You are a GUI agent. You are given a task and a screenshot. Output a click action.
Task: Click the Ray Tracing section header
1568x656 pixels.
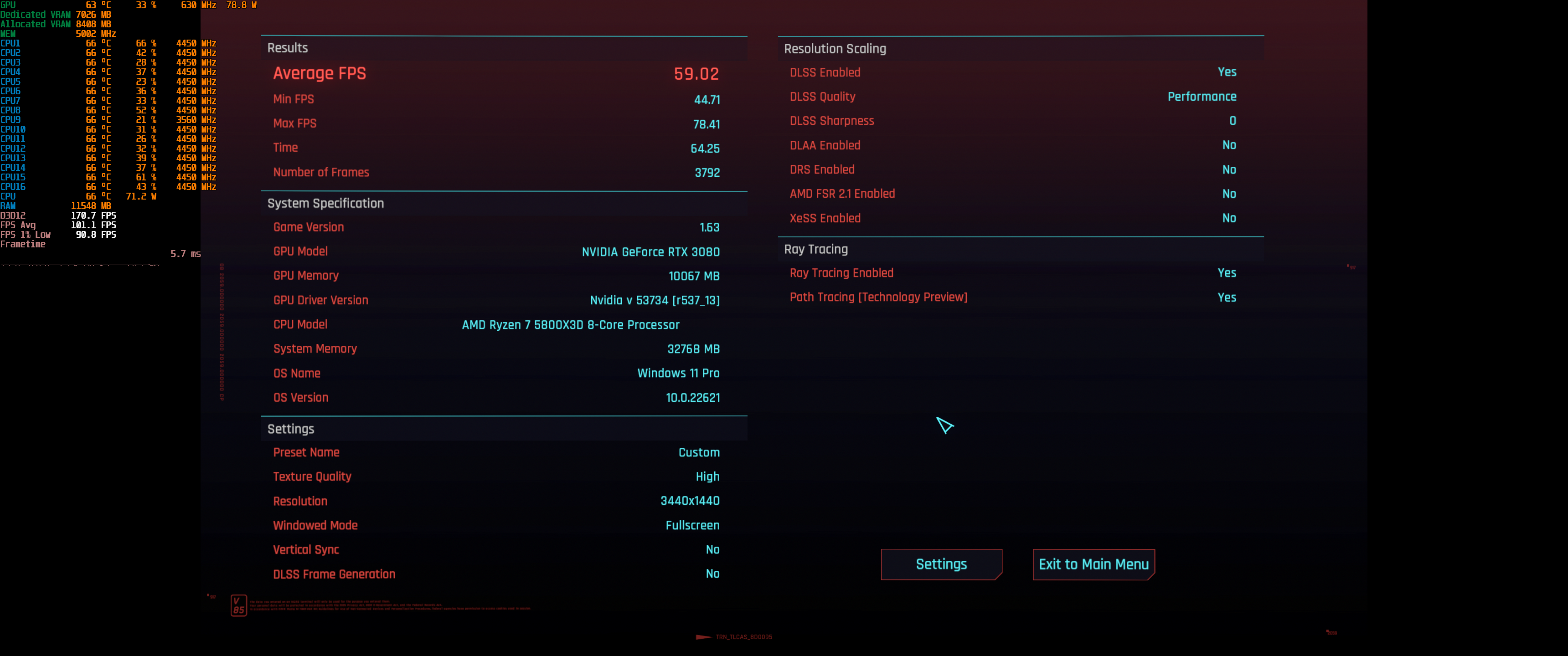click(815, 249)
